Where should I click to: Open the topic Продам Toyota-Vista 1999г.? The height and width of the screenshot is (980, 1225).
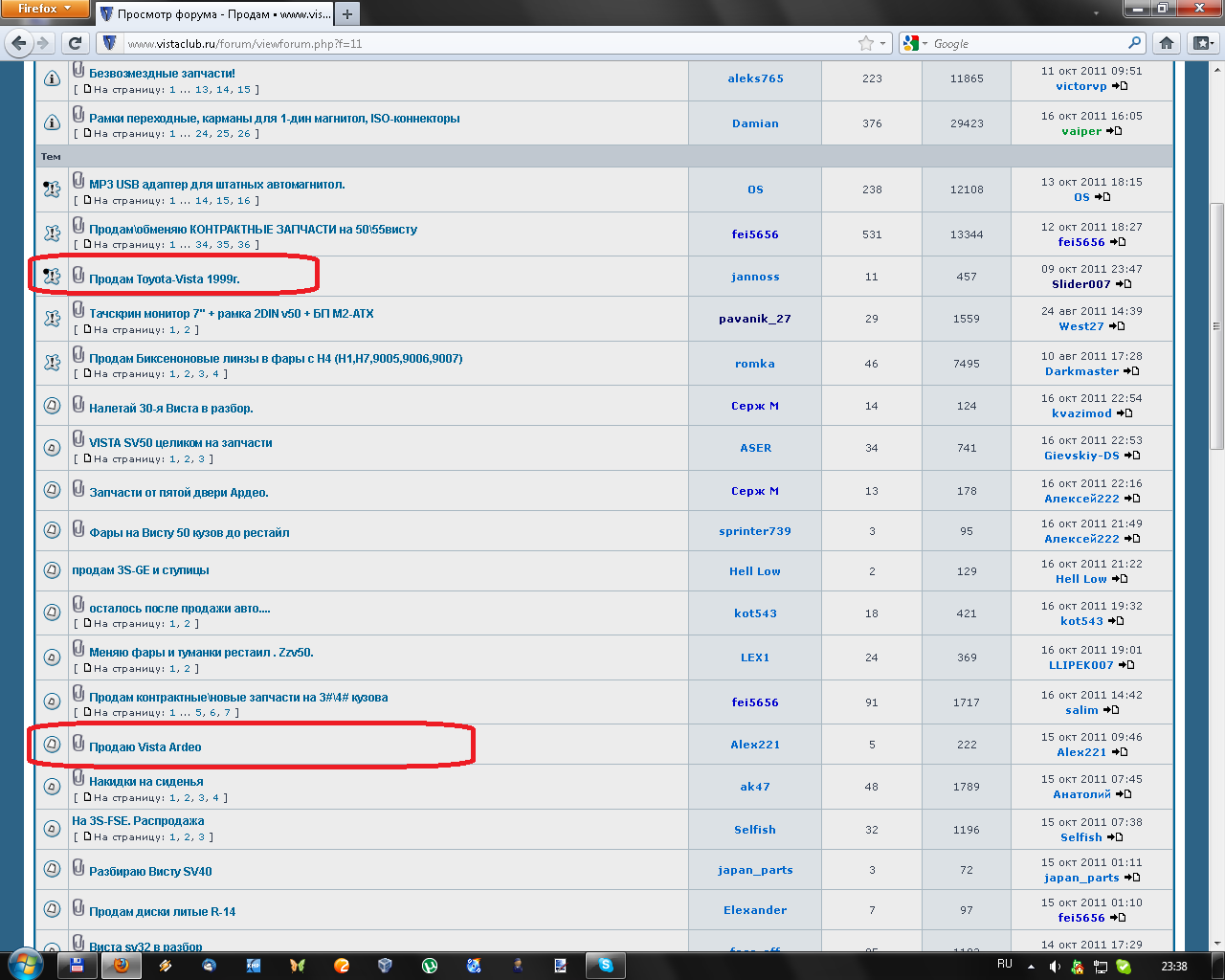pyautogui.click(x=164, y=279)
